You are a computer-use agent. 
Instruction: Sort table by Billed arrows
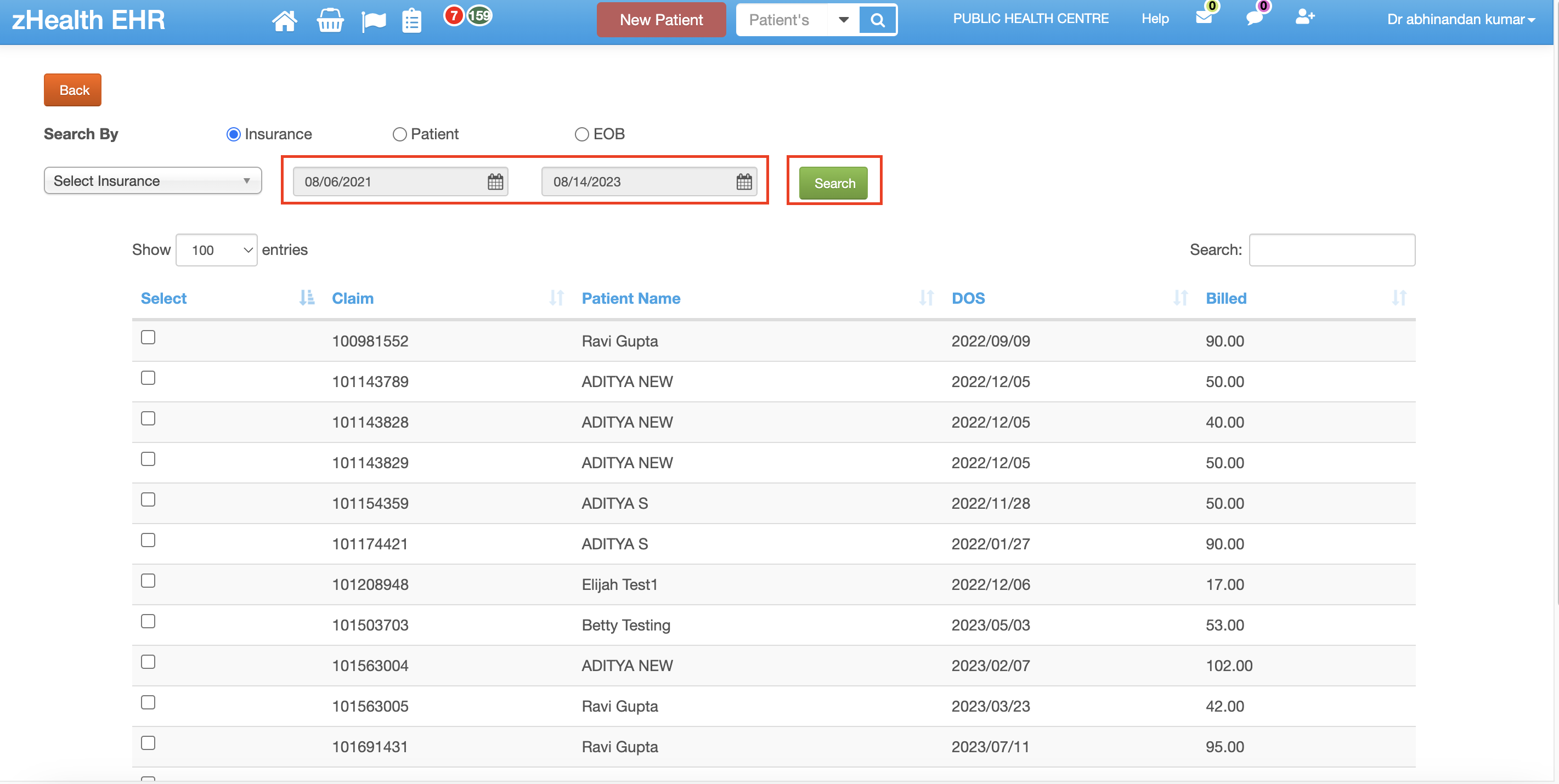click(x=1399, y=298)
